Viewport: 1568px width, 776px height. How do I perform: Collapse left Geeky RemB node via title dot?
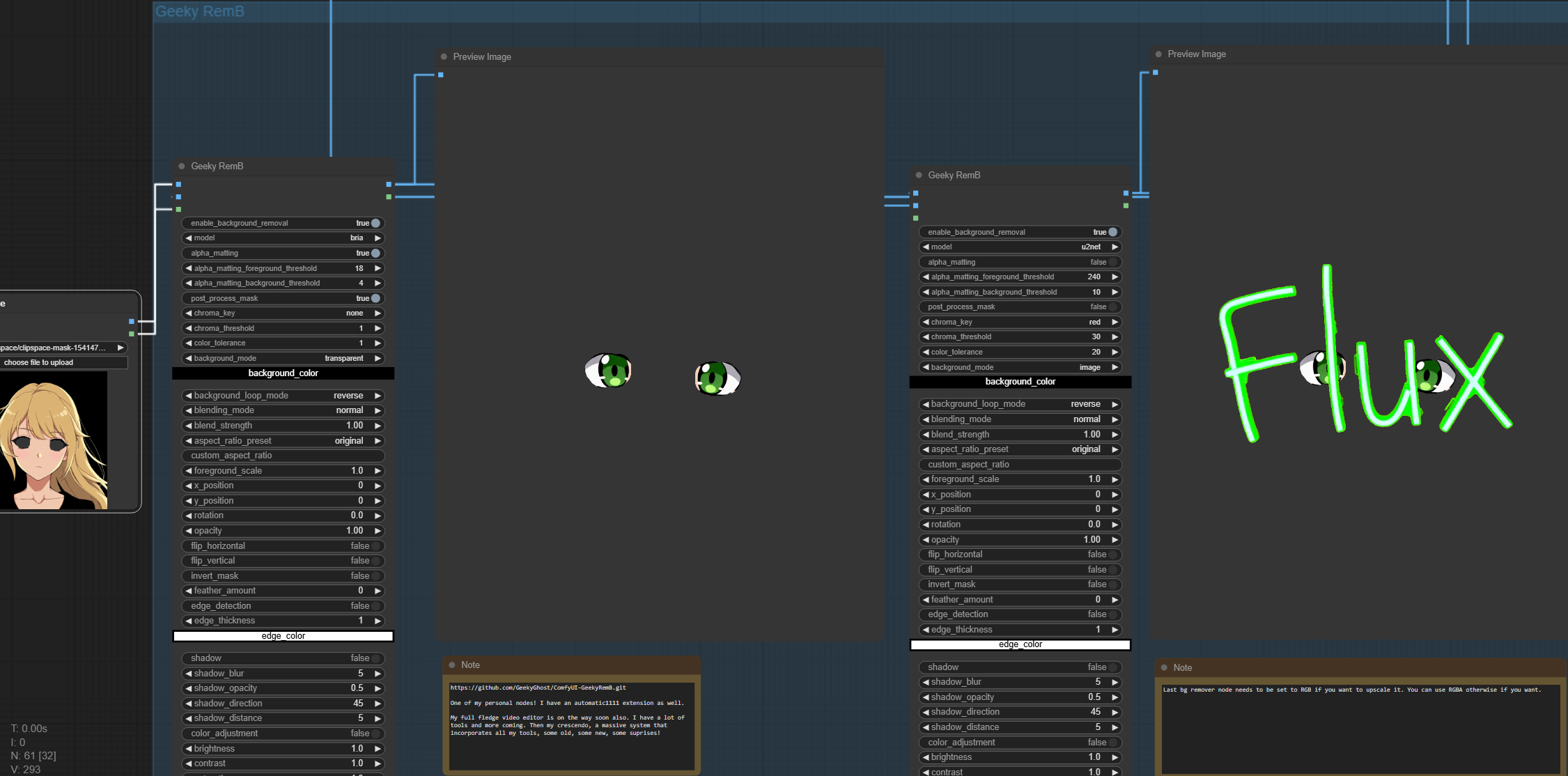point(182,166)
